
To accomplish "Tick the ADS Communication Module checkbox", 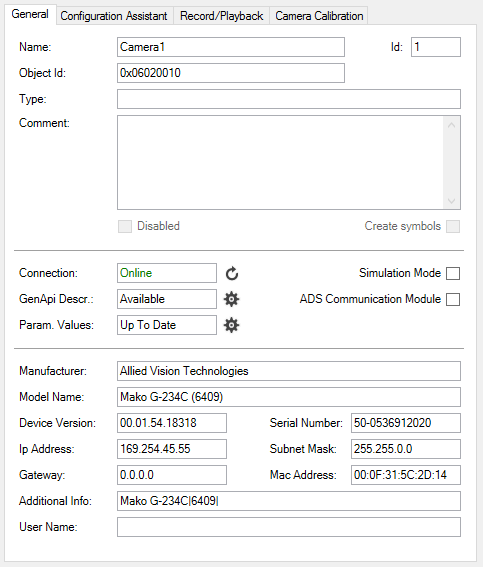I will tap(453, 299).
